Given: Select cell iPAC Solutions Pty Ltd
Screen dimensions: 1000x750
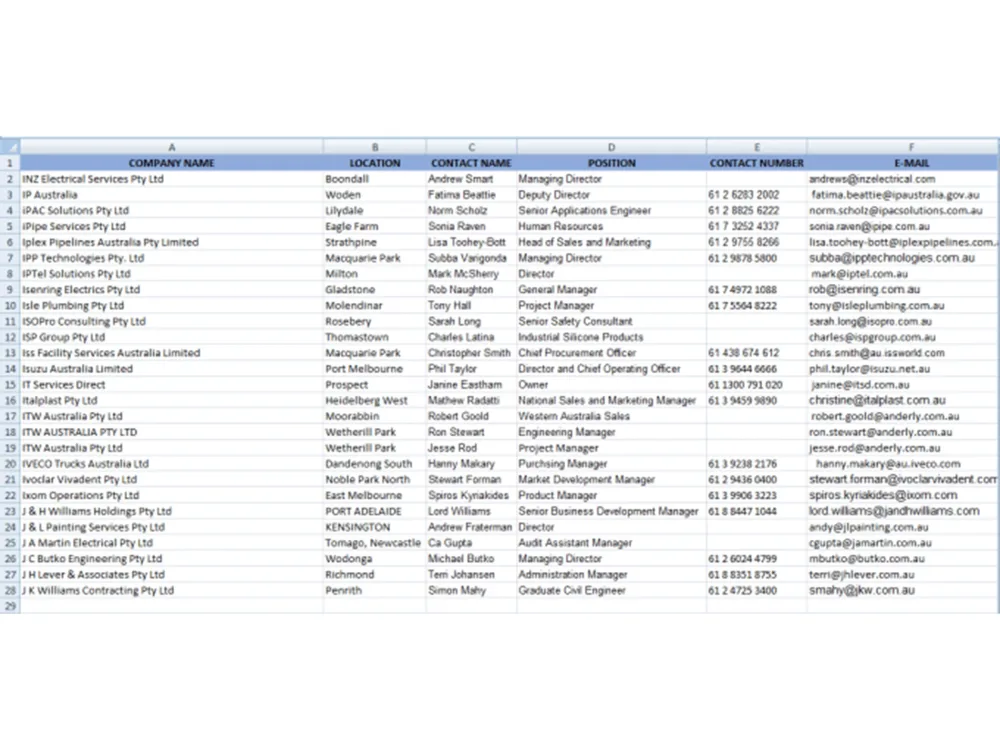Looking at the screenshot, I should point(172,210).
